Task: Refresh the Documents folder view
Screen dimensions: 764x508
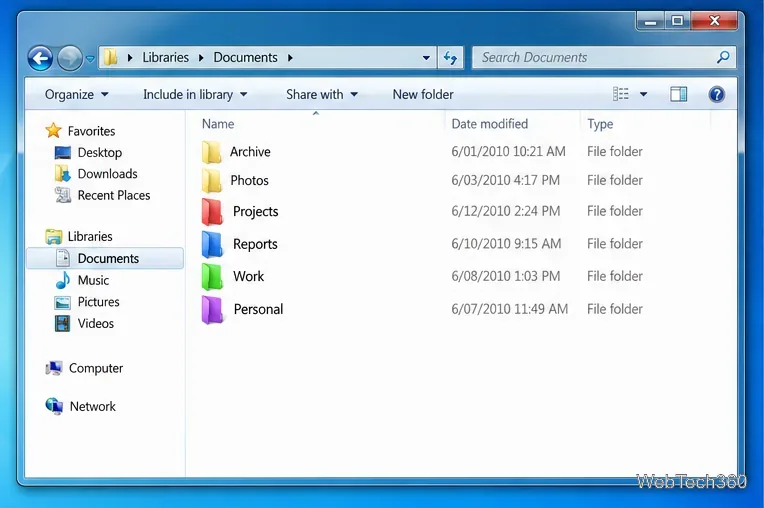Action: point(450,58)
